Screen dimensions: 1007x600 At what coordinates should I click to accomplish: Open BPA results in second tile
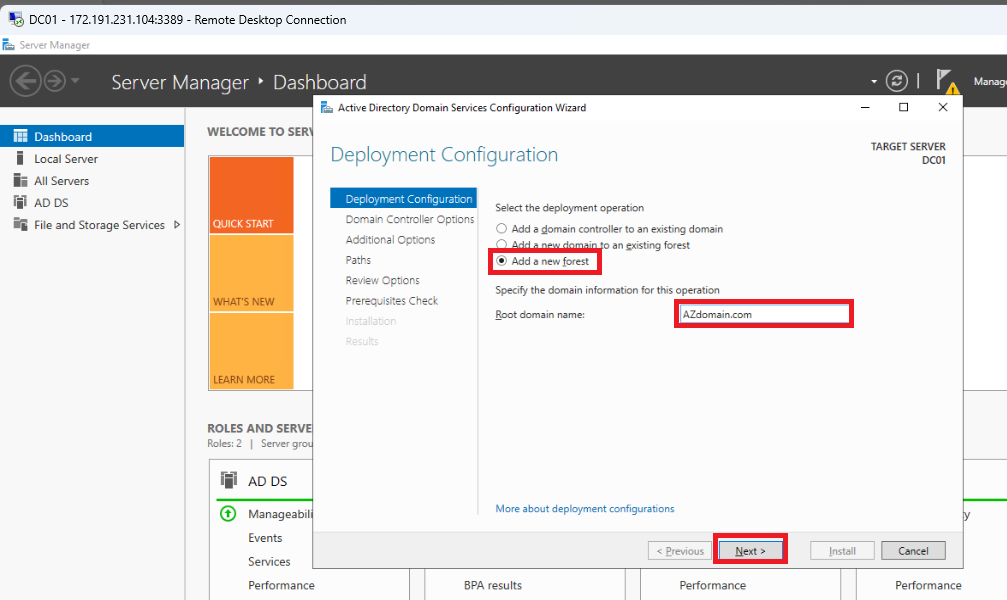[493, 585]
